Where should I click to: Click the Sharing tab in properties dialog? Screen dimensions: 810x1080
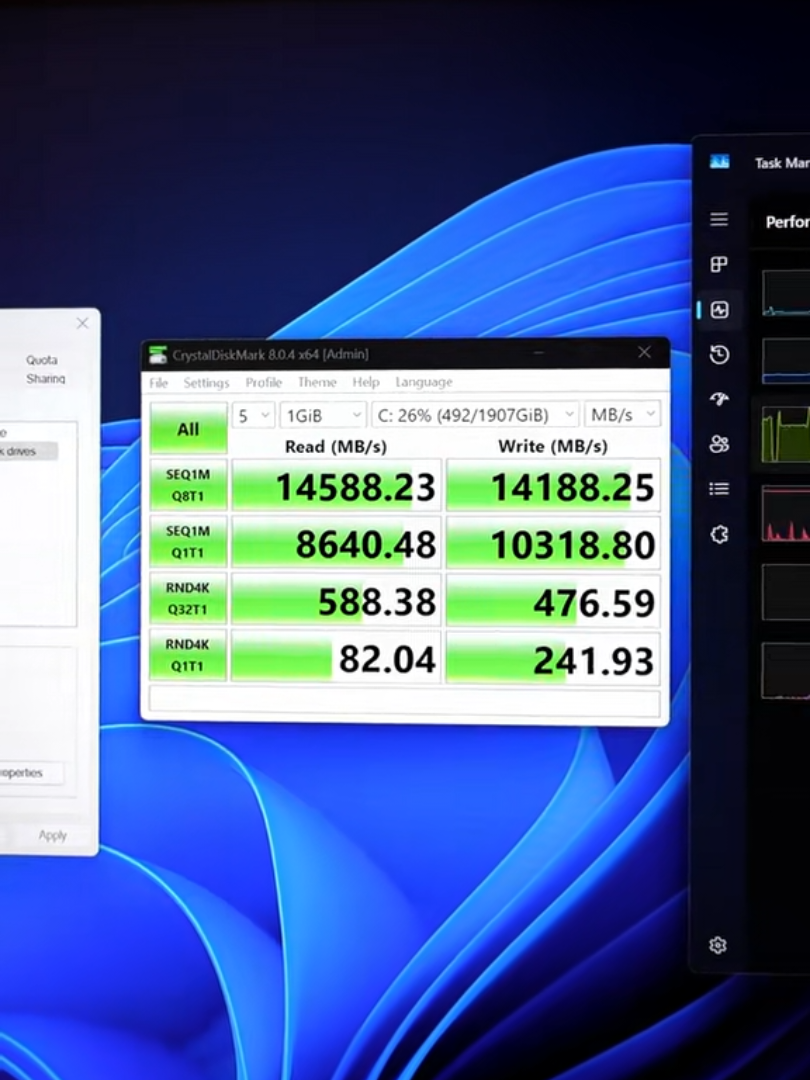point(45,378)
